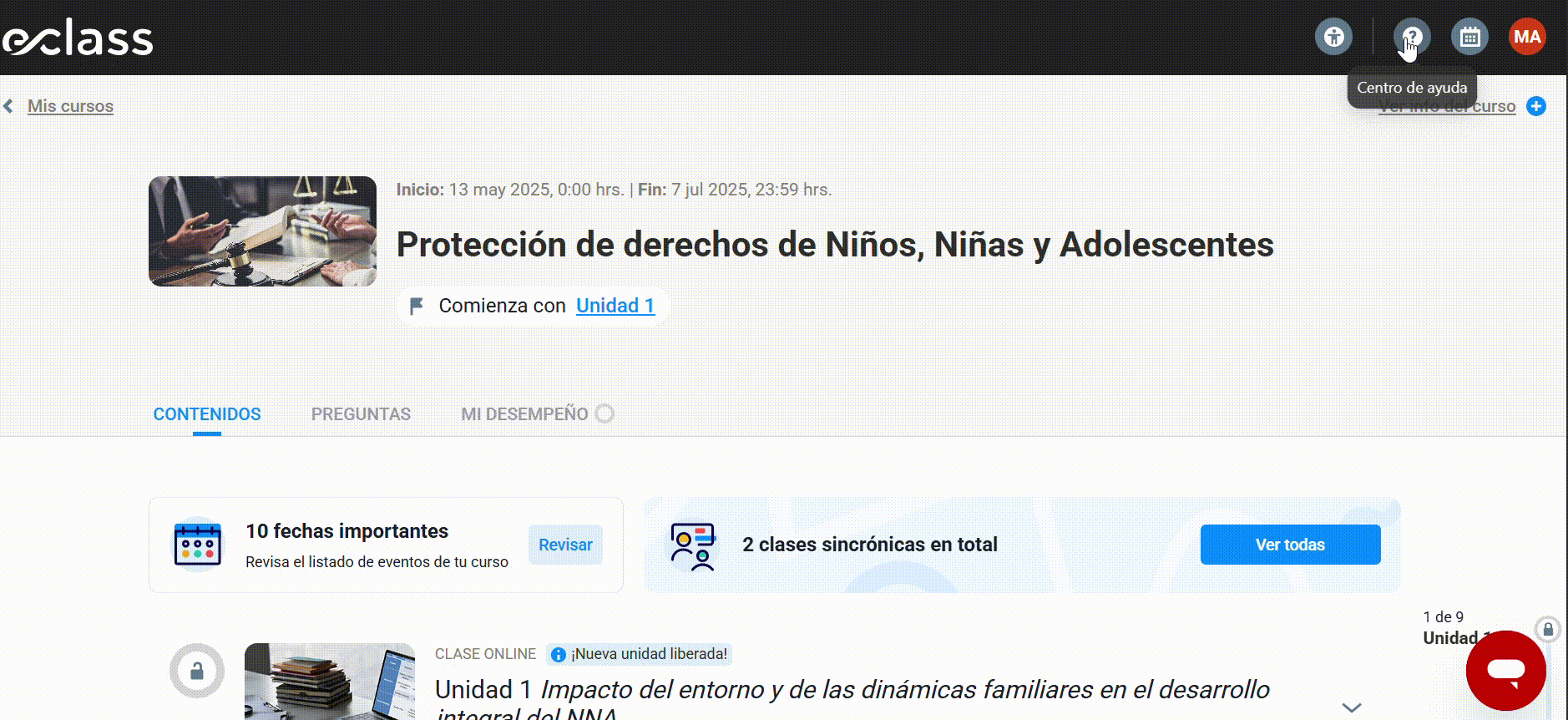Select the CONTENIDOS tab

pos(207,414)
